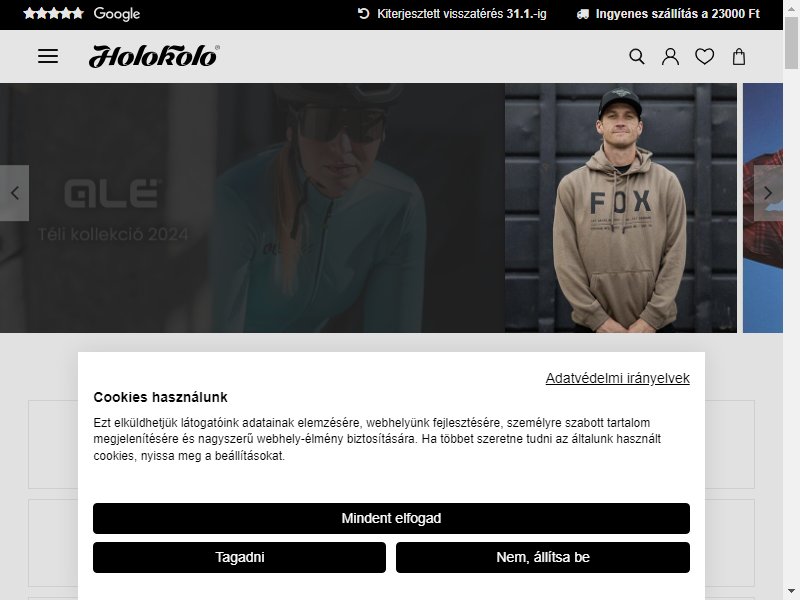Click the delivery truck icon
The width and height of the screenshot is (800, 600).
583,14
